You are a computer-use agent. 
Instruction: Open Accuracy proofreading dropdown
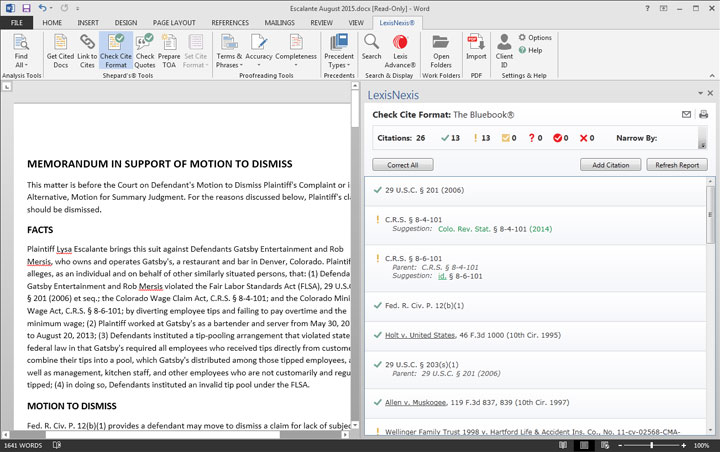[259, 51]
